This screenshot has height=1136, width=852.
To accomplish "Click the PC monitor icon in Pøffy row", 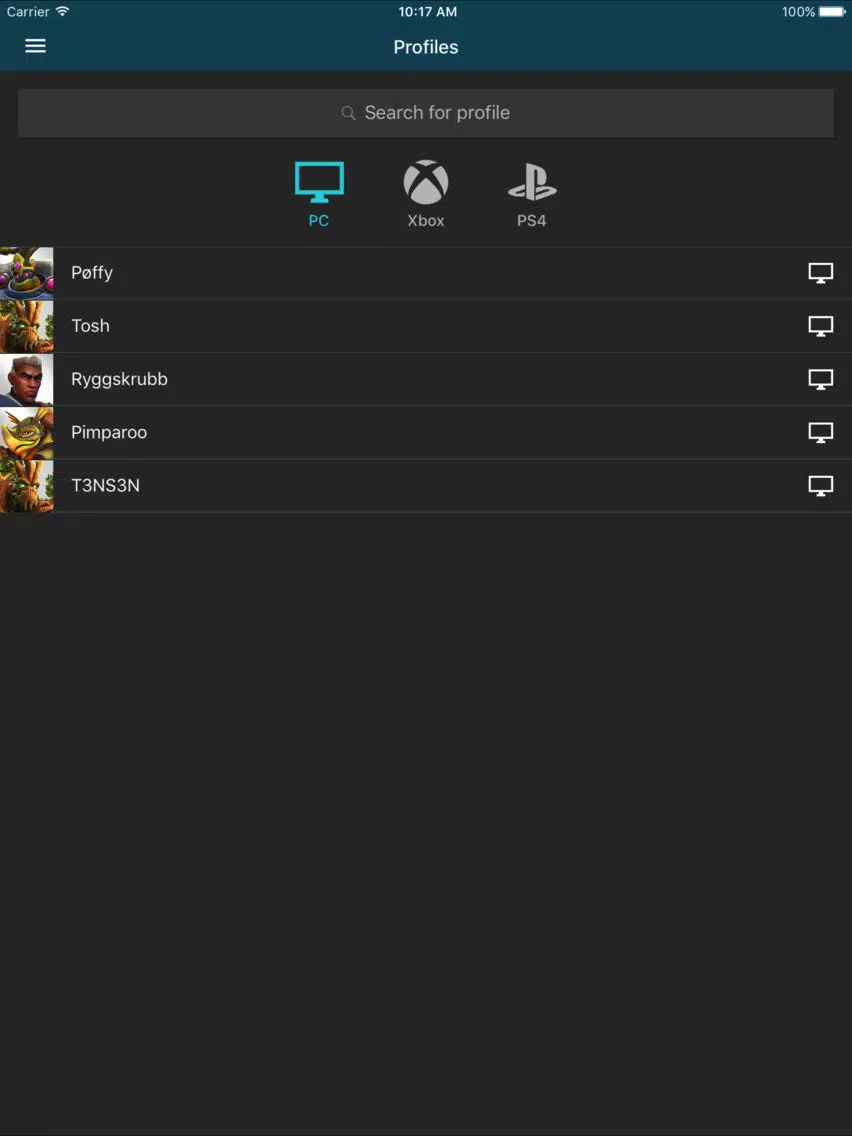I will [x=821, y=273].
